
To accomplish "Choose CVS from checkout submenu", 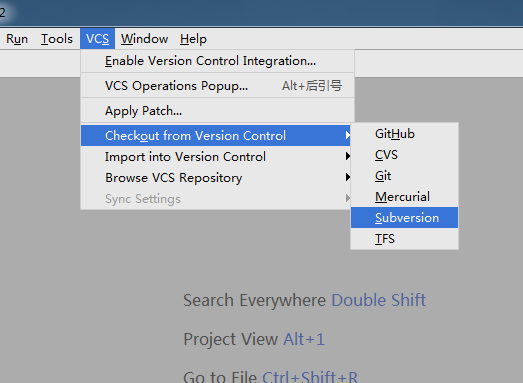I will coord(405,155).
